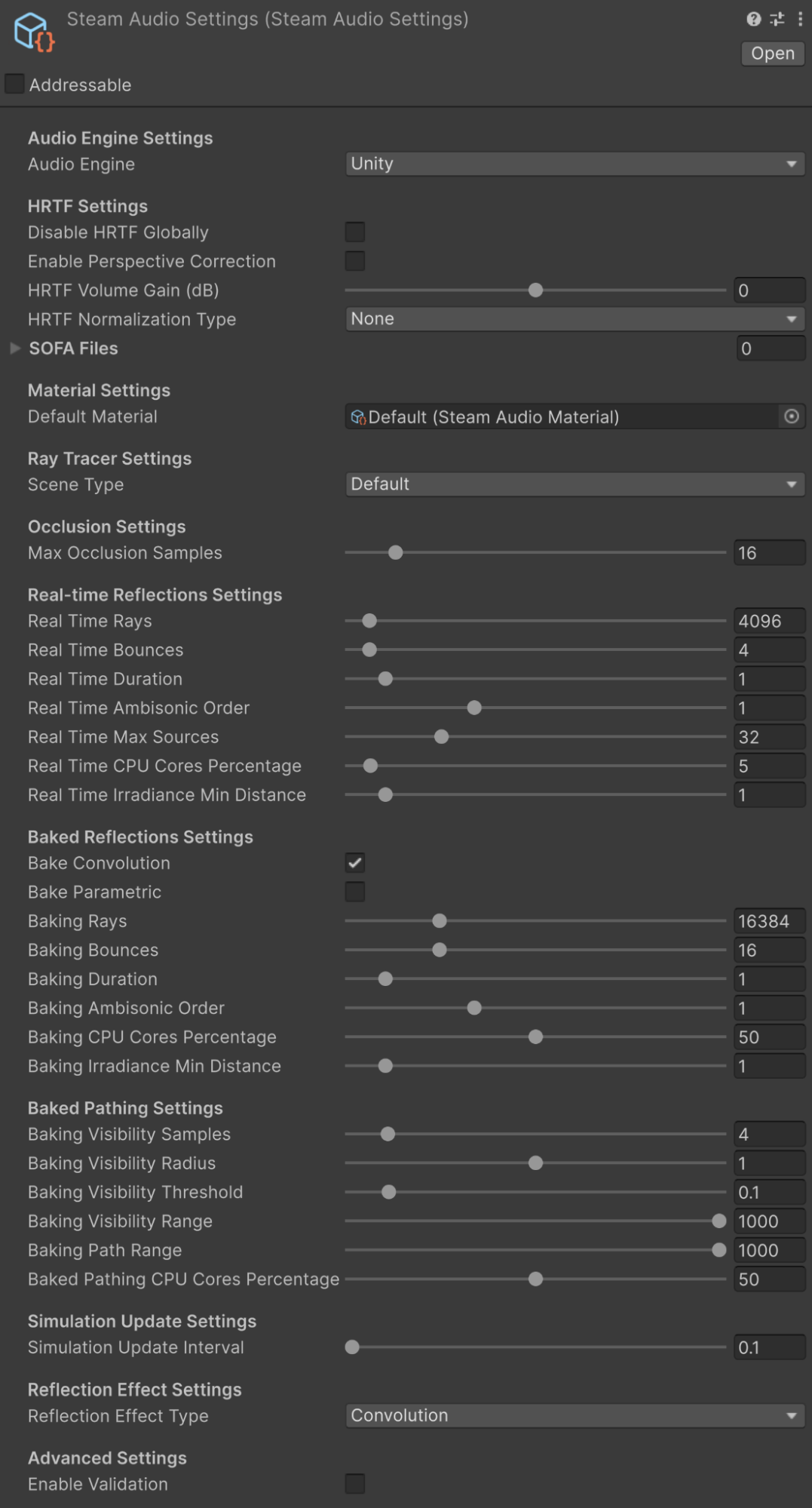The height and width of the screenshot is (1508, 812).
Task: Open the preset selector icon
Action: point(777,19)
